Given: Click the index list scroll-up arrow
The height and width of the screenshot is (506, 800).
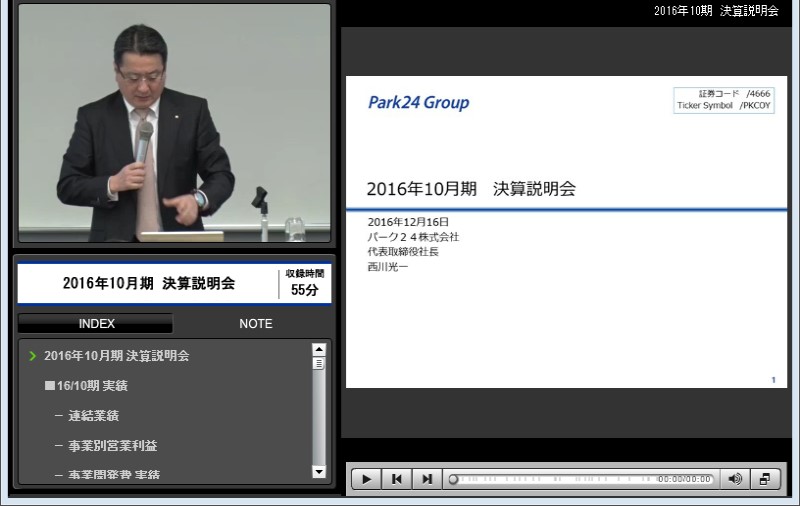Looking at the screenshot, I should tap(319, 350).
